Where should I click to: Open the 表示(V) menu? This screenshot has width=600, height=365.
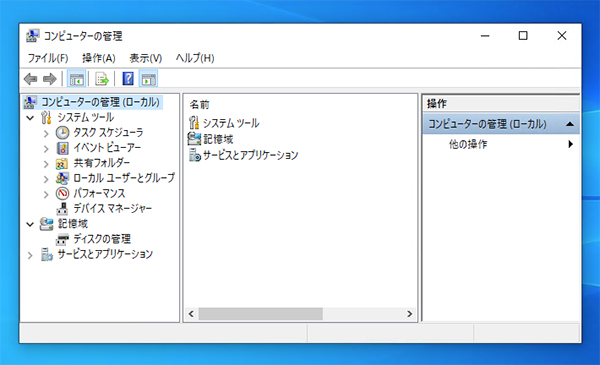pos(145,58)
